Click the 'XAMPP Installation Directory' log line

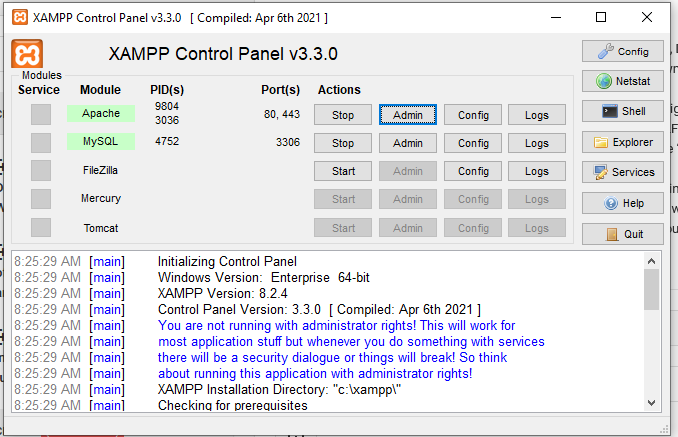[x=279, y=389]
